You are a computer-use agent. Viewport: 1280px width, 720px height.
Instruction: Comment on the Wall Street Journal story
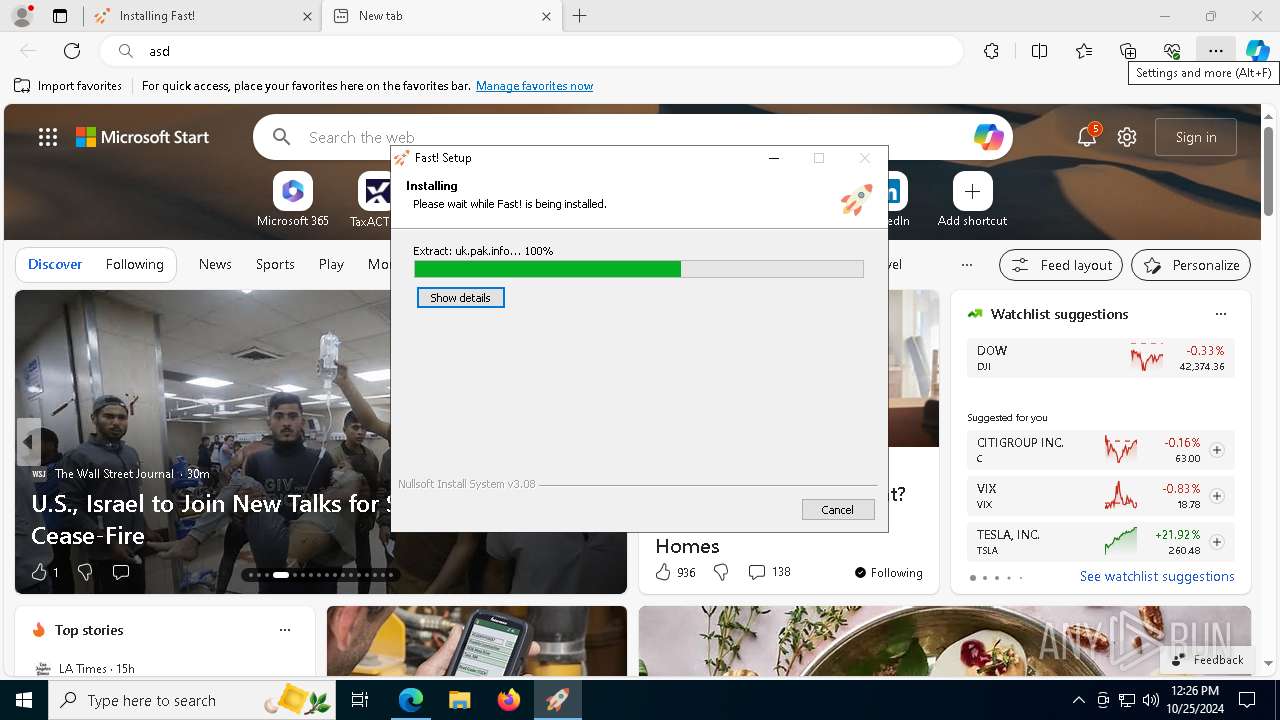point(121,572)
